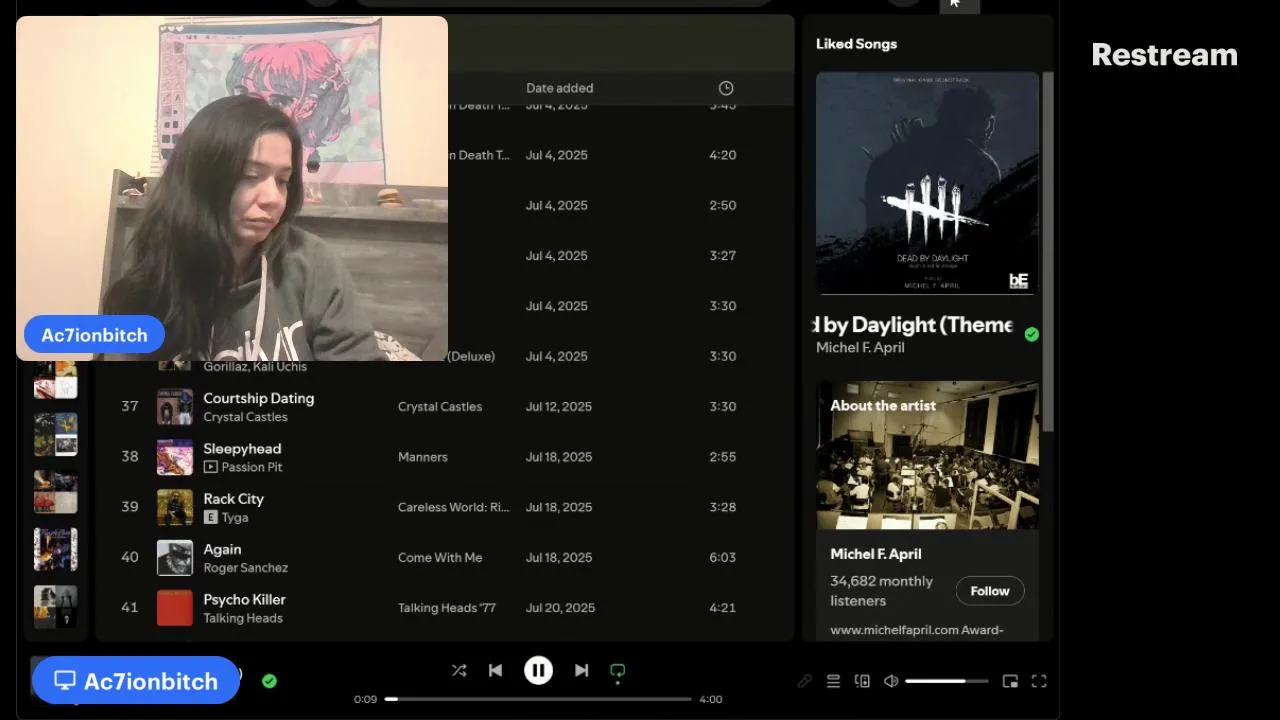Screen dimensions: 1280x720
Task: Select track row number 37
Action: pyautogui.click(x=130, y=407)
